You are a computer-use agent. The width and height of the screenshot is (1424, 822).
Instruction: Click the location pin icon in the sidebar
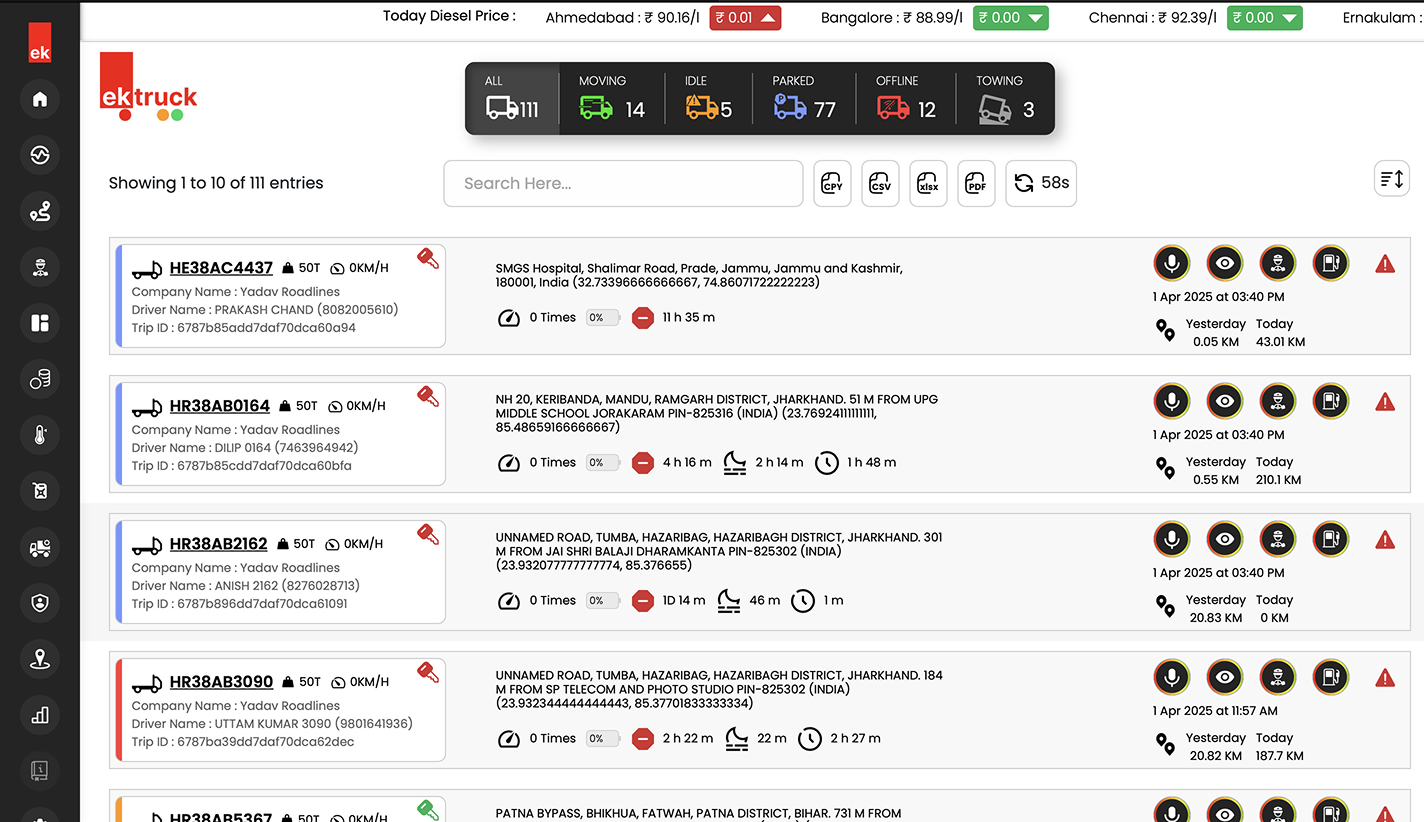[x=40, y=659]
